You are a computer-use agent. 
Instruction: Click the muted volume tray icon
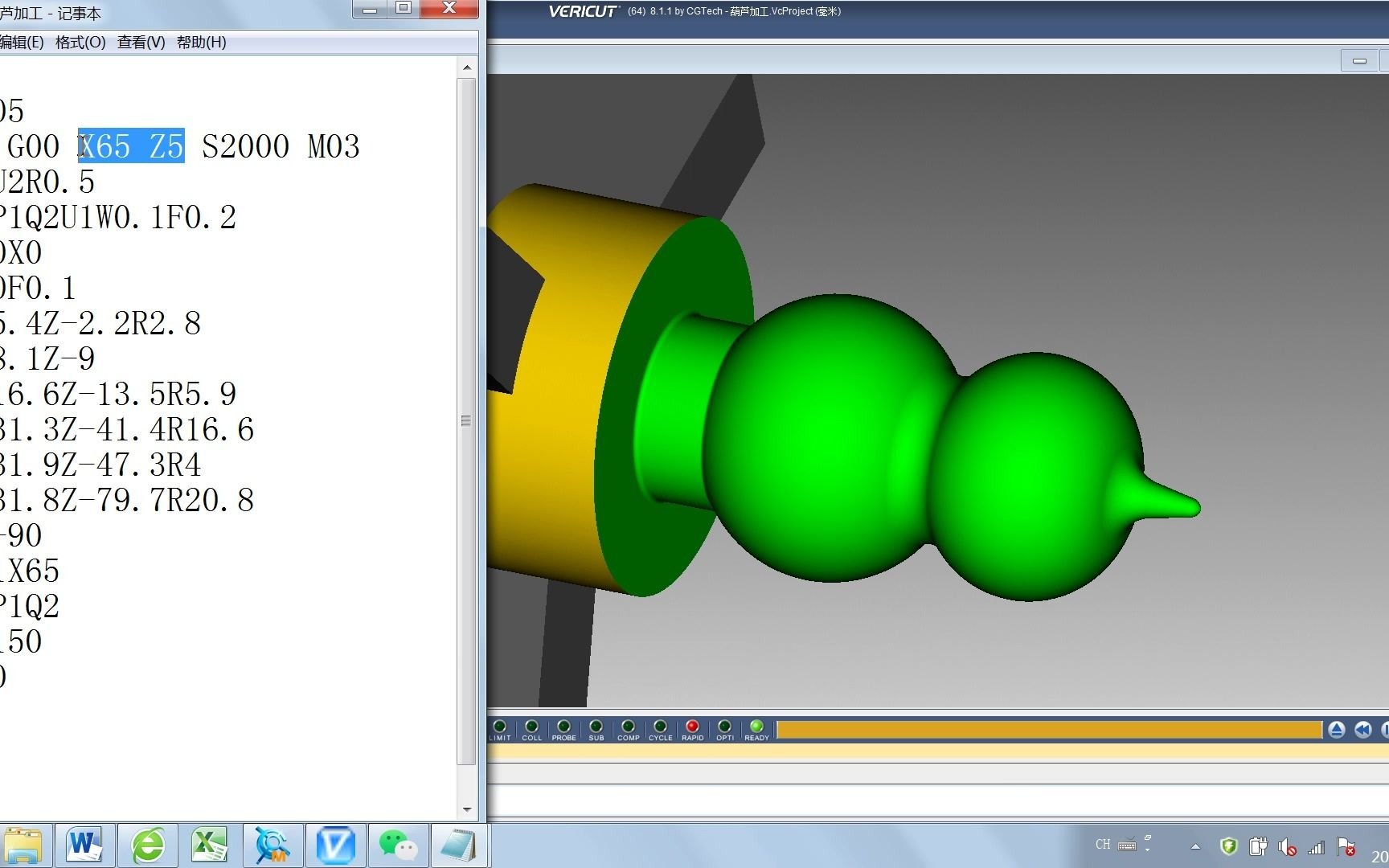(x=1287, y=846)
